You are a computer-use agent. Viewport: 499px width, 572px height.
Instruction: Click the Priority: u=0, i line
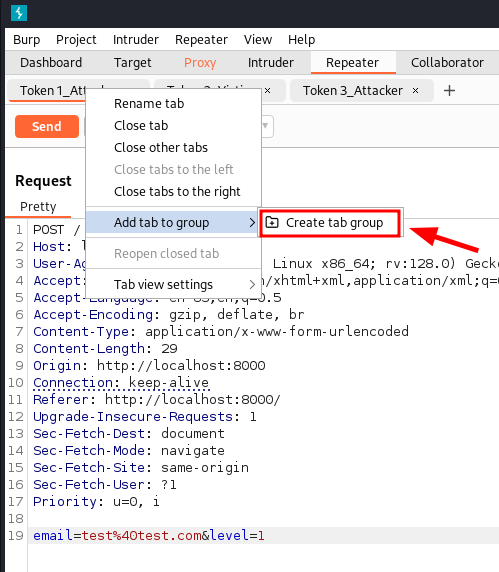pos(96,502)
